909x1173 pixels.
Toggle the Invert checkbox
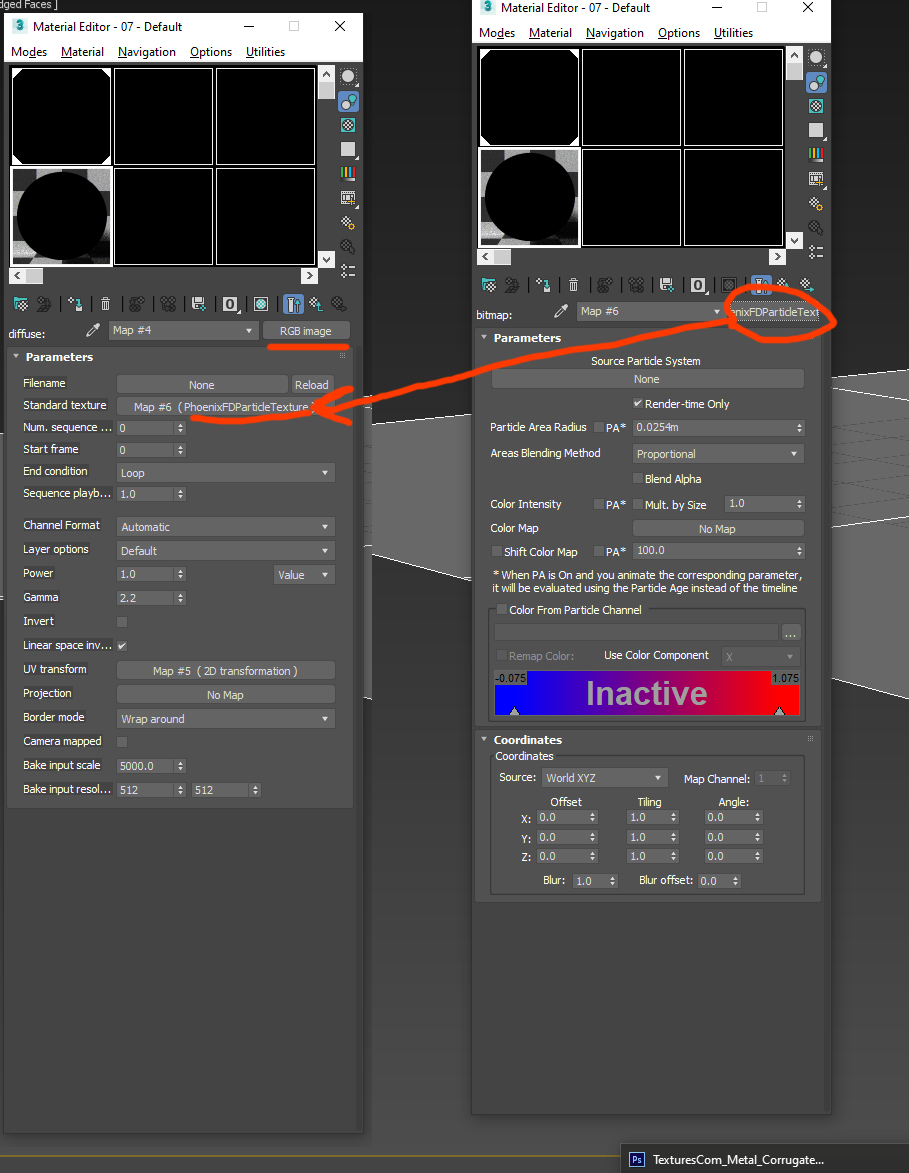pyautogui.click(x=122, y=622)
